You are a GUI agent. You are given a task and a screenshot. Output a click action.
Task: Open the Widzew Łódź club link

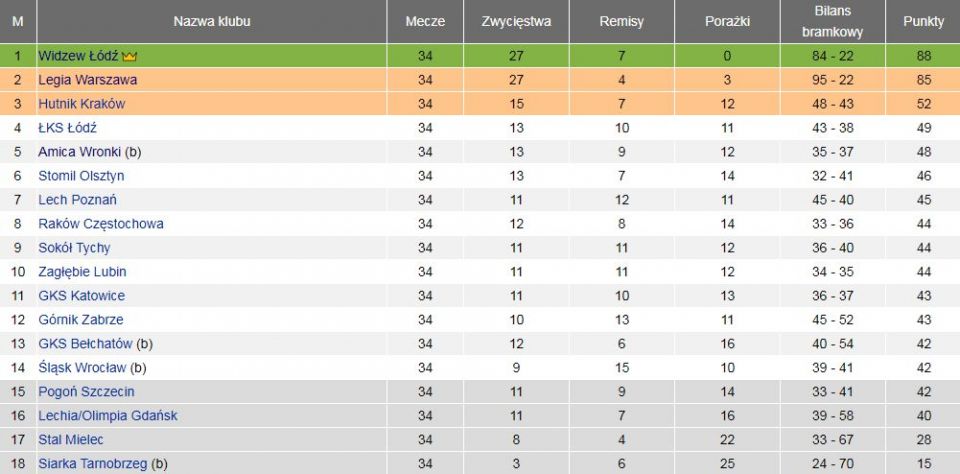[78, 56]
